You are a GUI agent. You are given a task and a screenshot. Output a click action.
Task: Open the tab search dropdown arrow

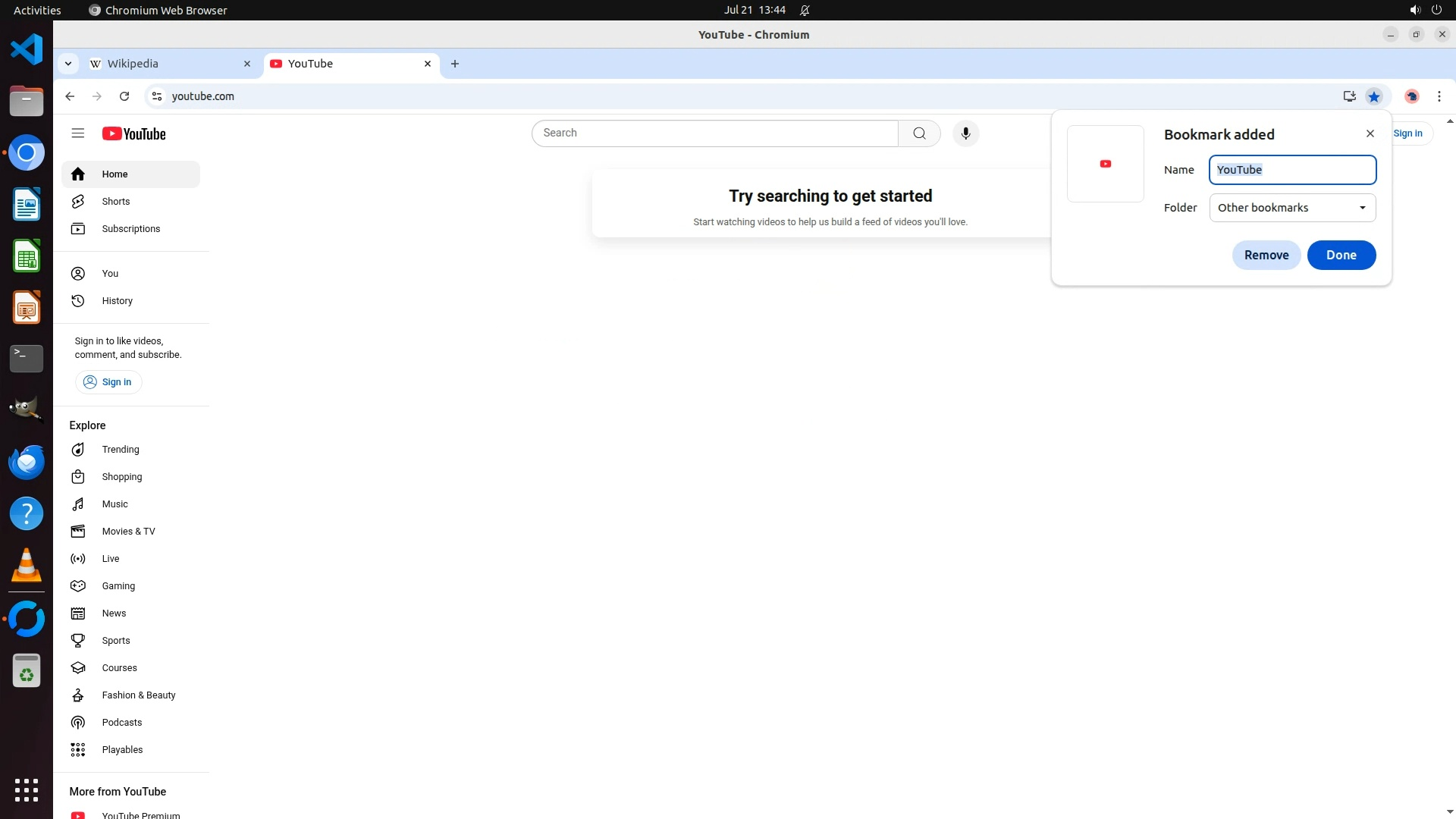tap(68, 64)
